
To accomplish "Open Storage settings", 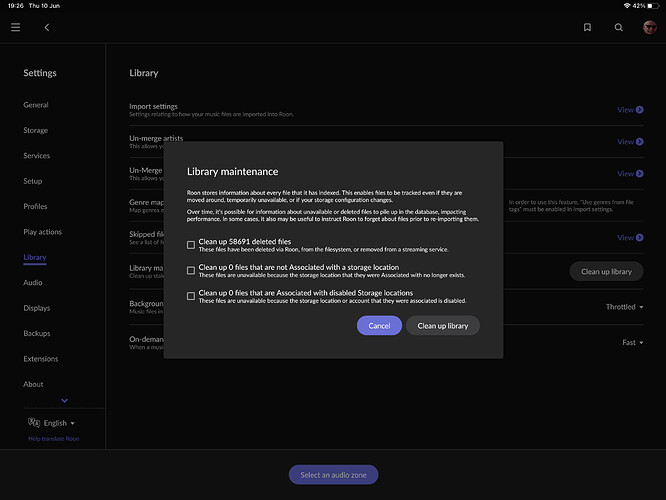I will point(36,130).
